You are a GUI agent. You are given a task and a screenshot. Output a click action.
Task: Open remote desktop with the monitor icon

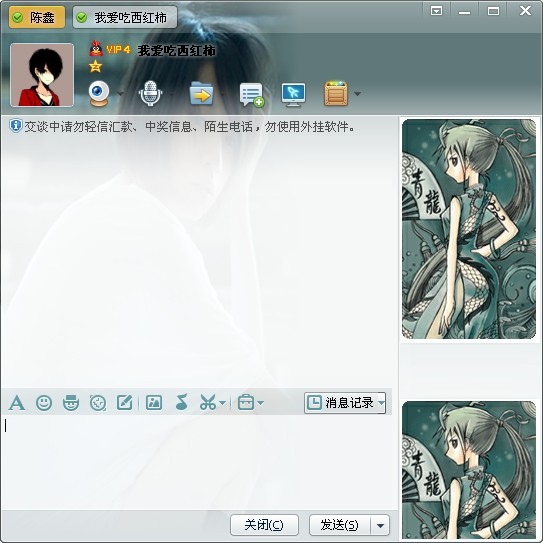point(293,94)
